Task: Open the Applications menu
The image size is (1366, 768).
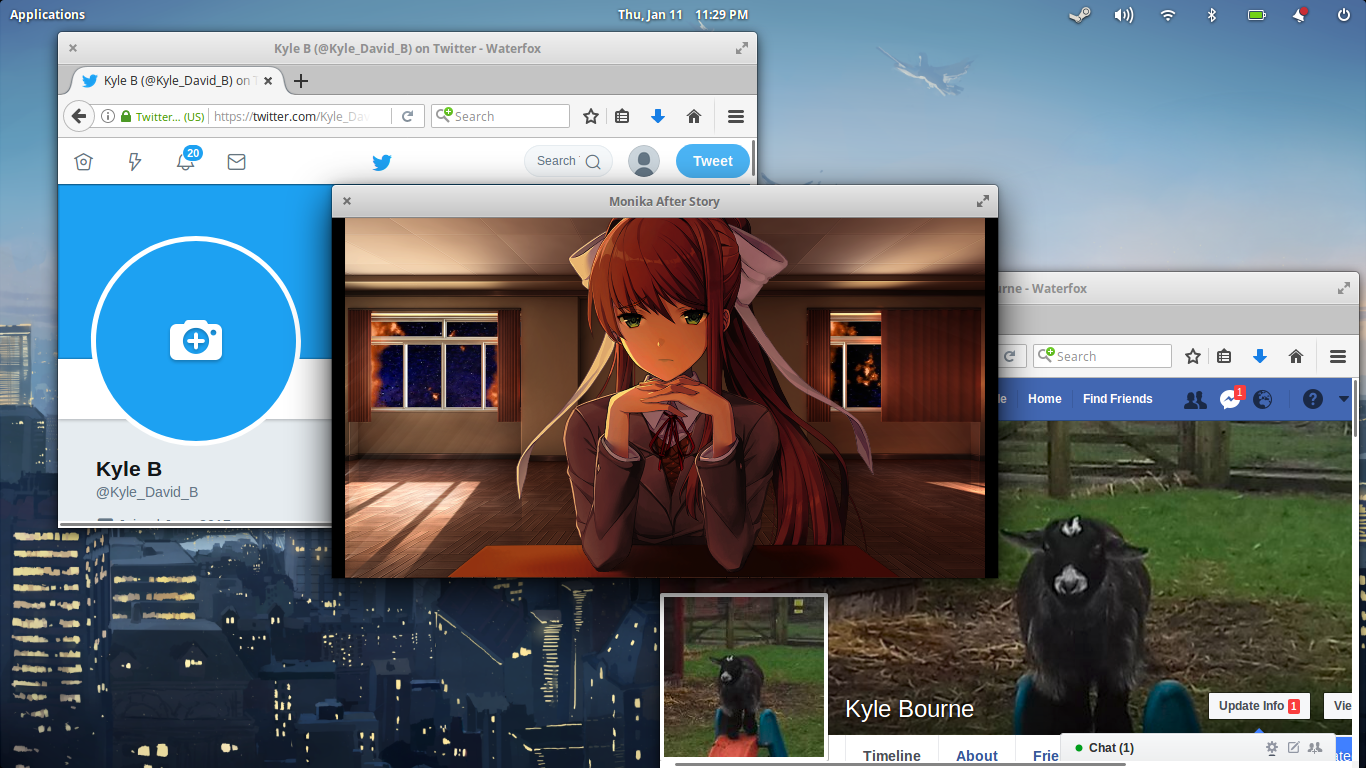Action: pyautogui.click(x=47, y=14)
